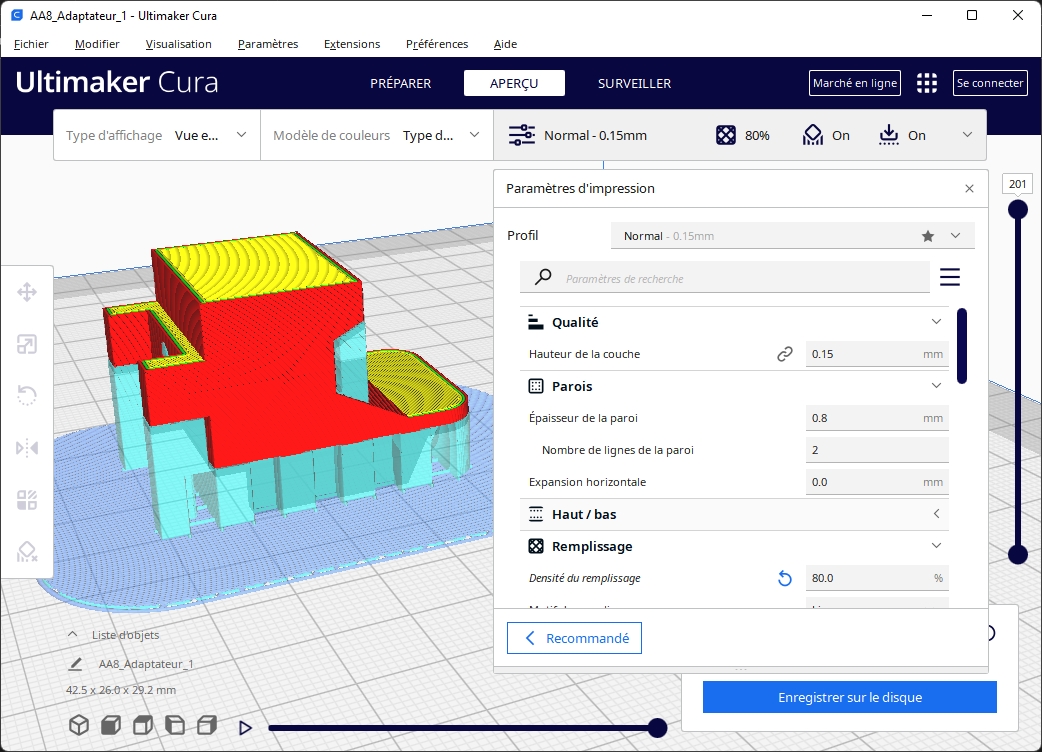Play the layer simulation
This screenshot has width=1042, height=752.
[x=245, y=728]
